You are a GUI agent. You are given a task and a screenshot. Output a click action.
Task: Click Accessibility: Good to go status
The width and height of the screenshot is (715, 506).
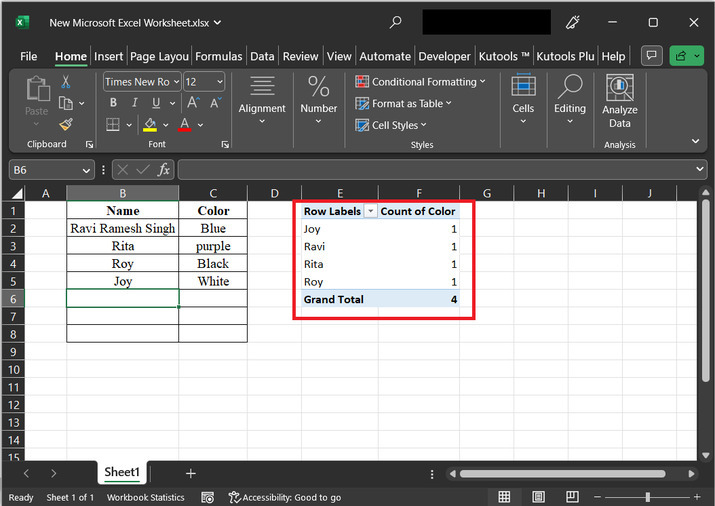pyautogui.click(x=285, y=497)
